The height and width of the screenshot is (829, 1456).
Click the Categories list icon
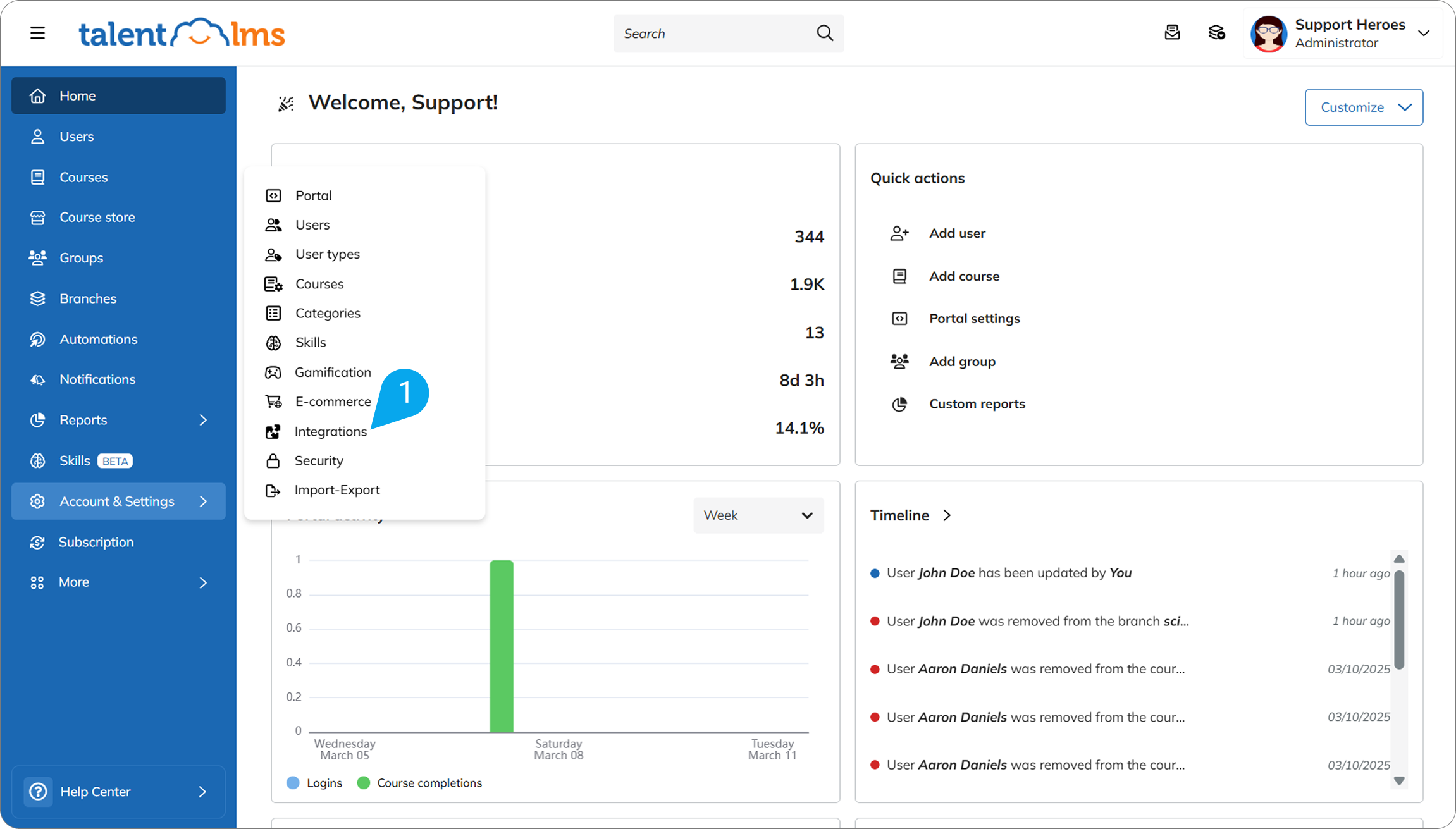tap(273, 313)
